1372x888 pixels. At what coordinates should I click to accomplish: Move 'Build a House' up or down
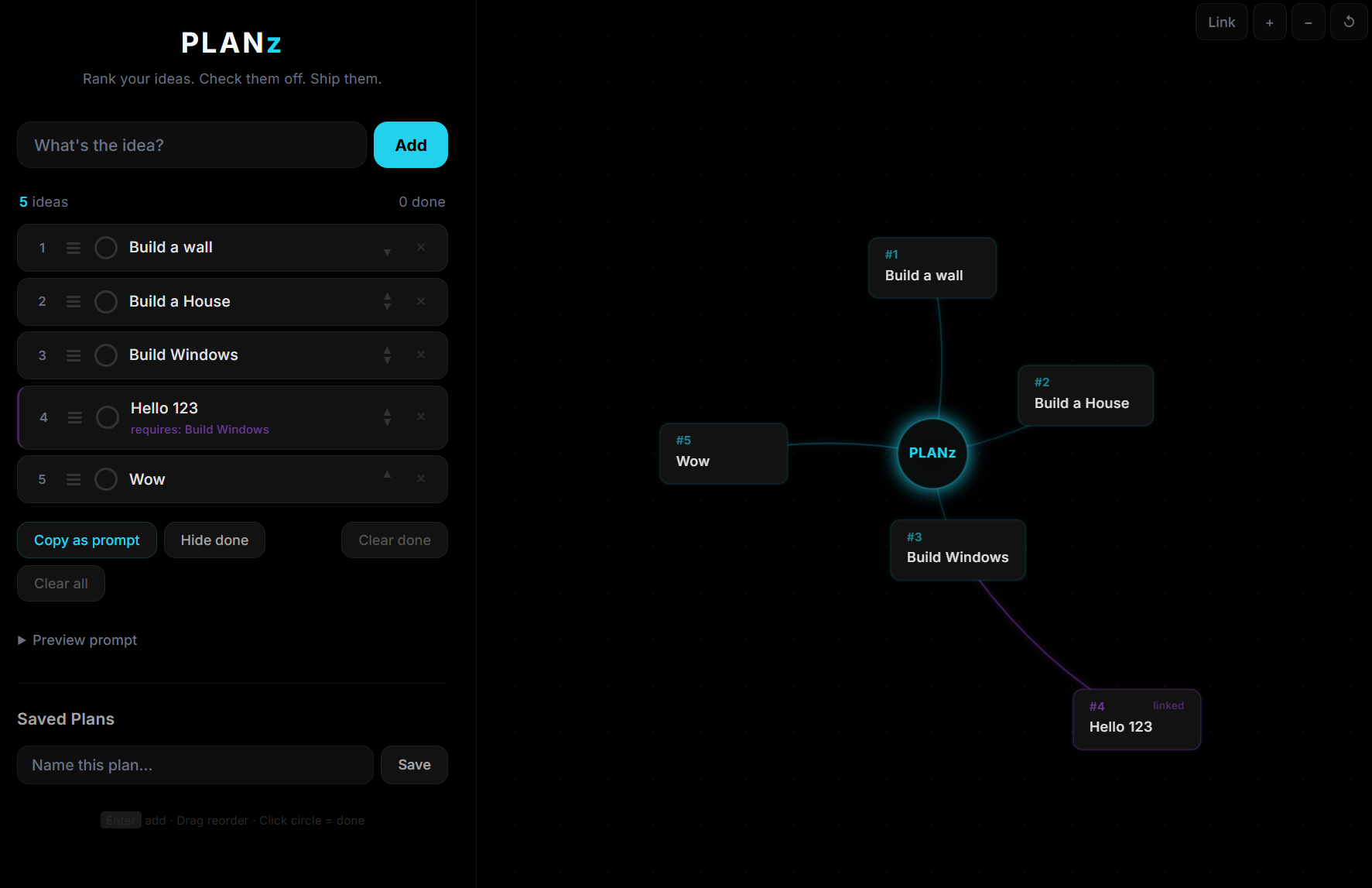coord(387,302)
